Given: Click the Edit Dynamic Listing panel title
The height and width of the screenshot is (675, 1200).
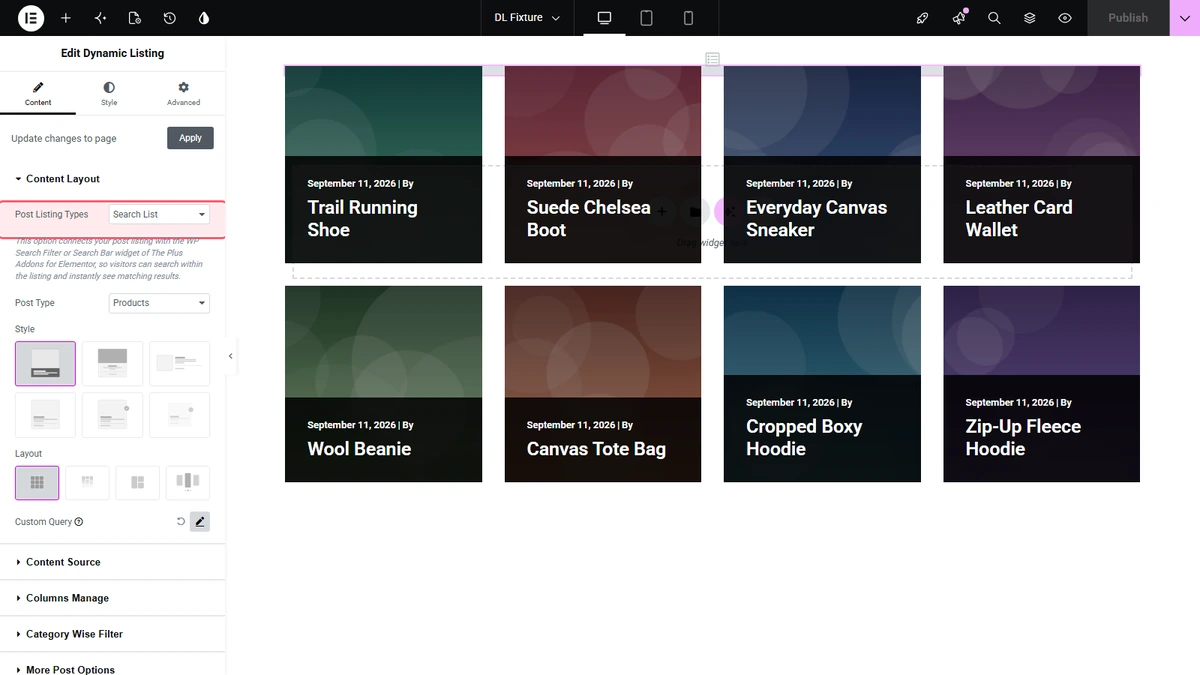Looking at the screenshot, I should (113, 53).
